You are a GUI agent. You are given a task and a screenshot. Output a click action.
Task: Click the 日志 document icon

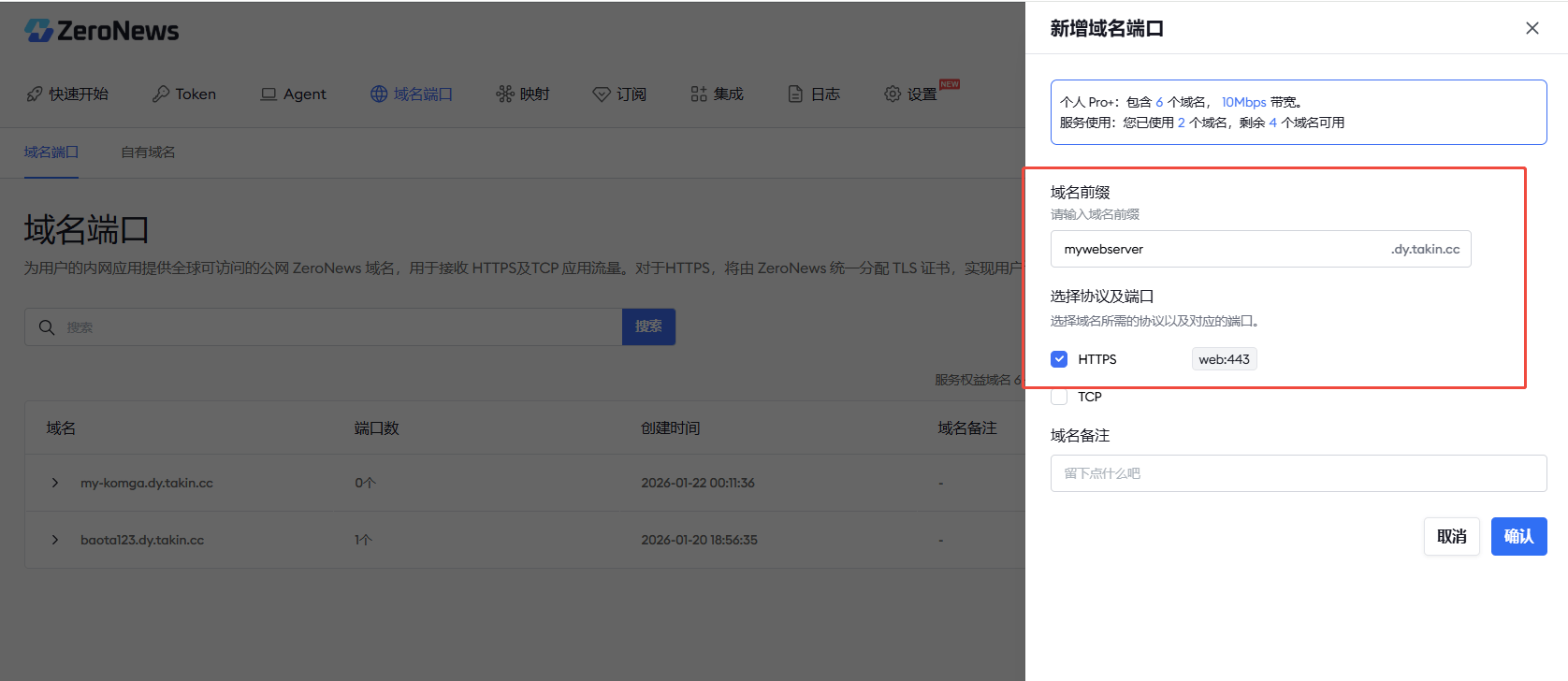click(795, 94)
